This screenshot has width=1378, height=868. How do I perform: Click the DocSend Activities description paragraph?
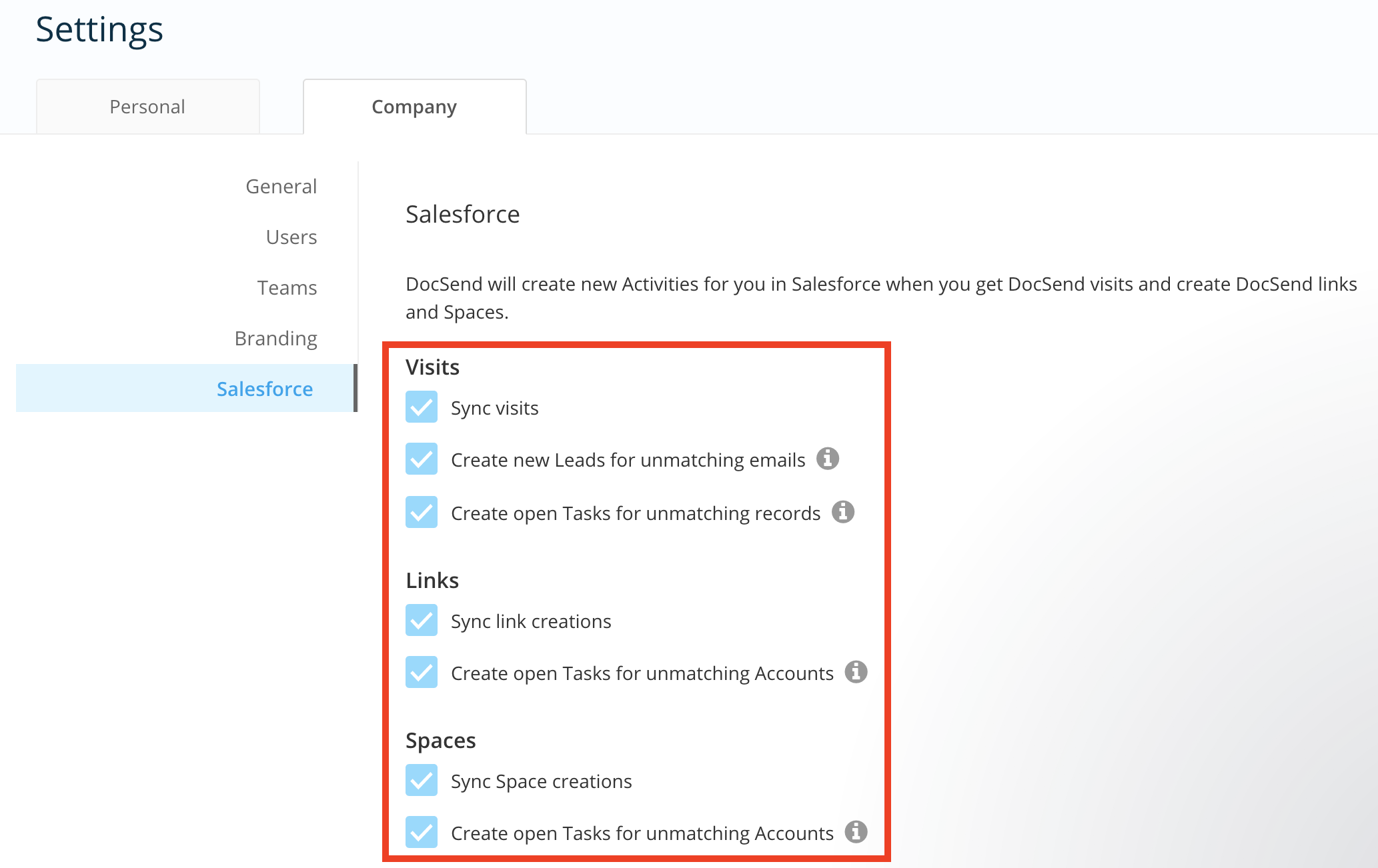point(881,298)
